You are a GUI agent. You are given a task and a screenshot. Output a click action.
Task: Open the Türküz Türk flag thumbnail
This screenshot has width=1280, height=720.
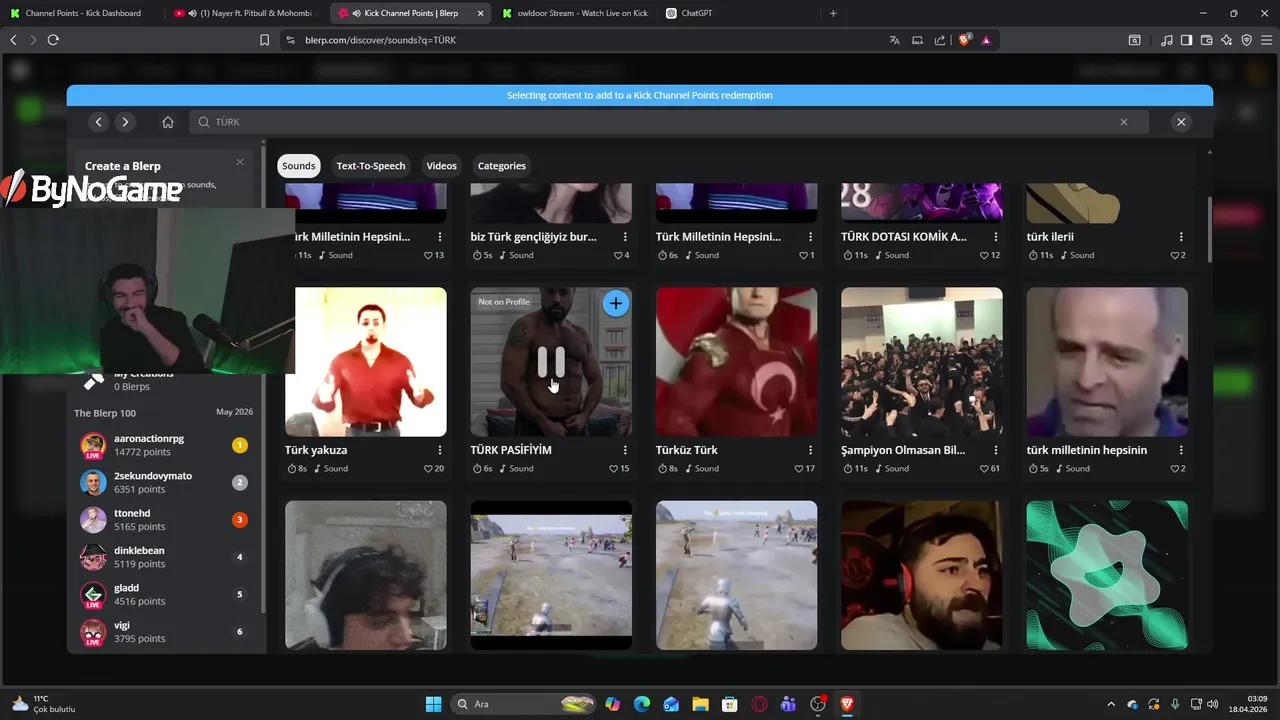(736, 362)
